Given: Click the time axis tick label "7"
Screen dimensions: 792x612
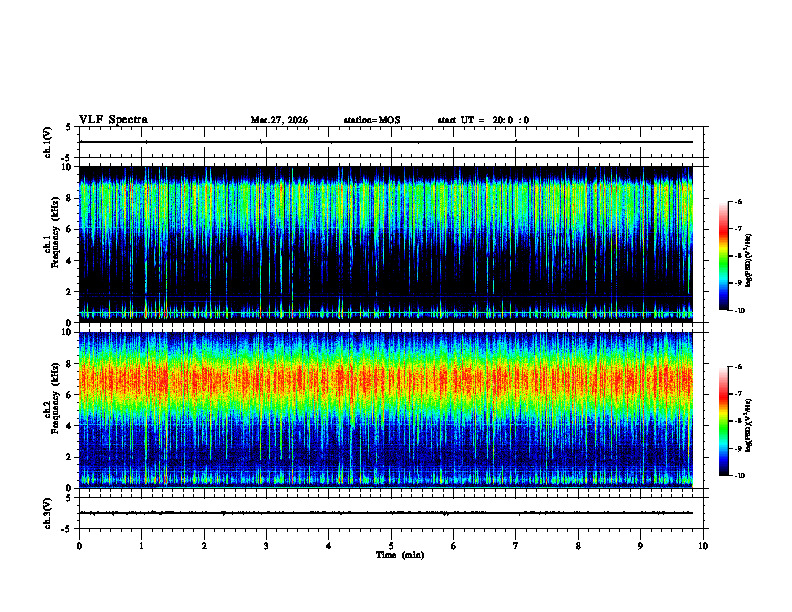Looking at the screenshot, I should pyautogui.click(x=516, y=546).
